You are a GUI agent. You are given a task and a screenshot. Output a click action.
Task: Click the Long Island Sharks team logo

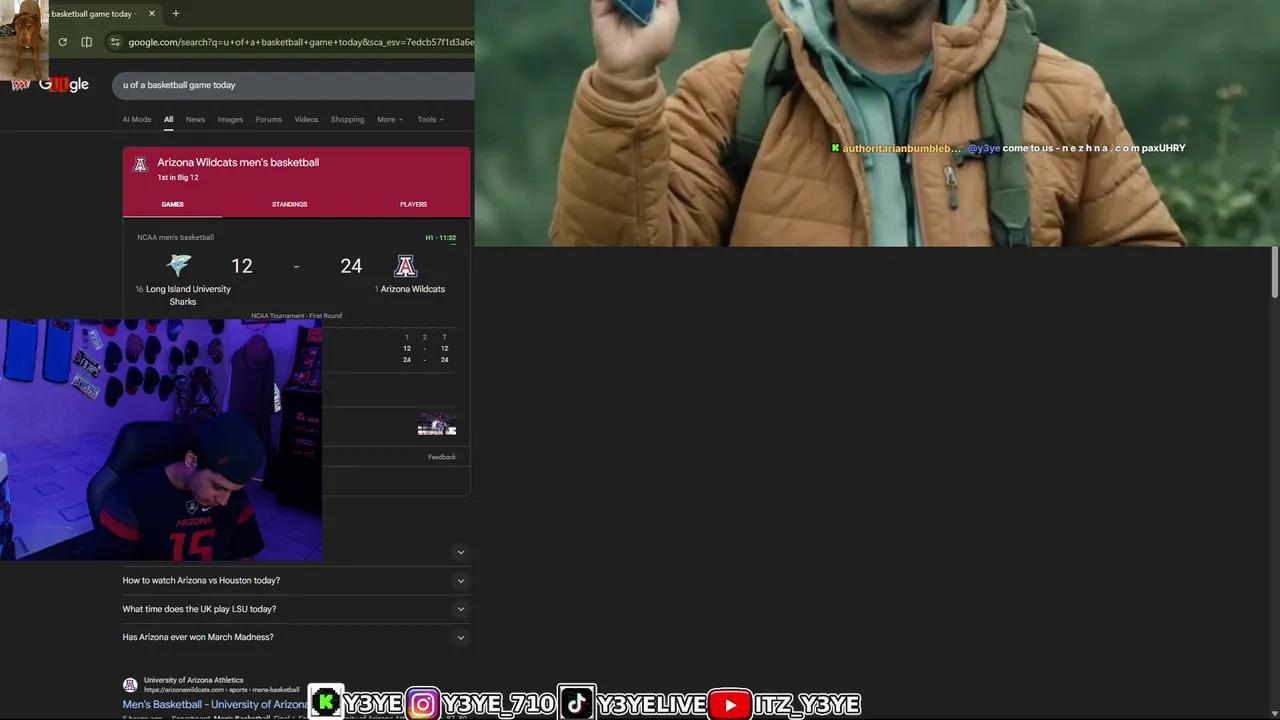tap(179, 265)
